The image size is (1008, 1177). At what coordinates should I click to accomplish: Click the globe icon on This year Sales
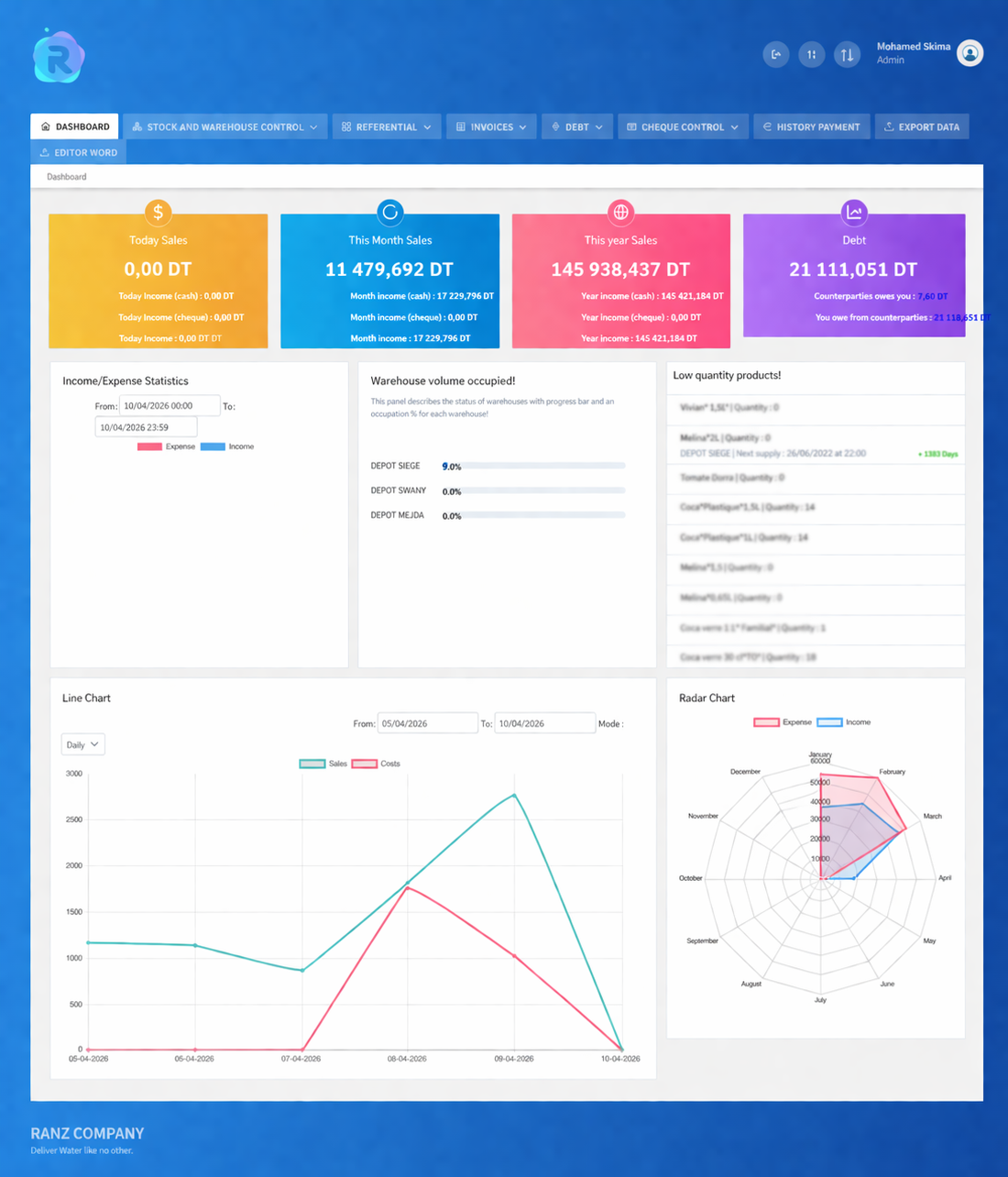pos(620,213)
